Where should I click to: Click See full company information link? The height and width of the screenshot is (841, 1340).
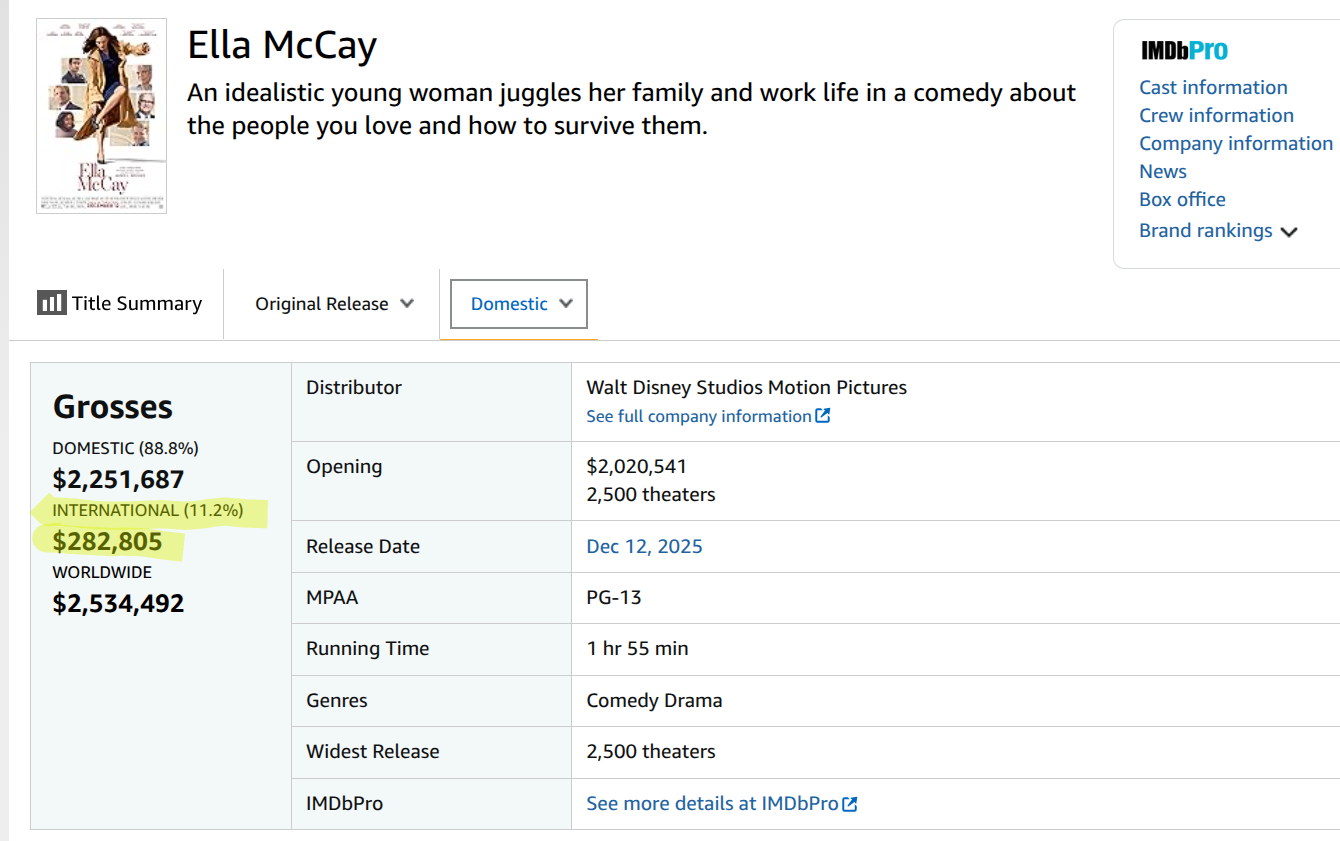(x=698, y=416)
